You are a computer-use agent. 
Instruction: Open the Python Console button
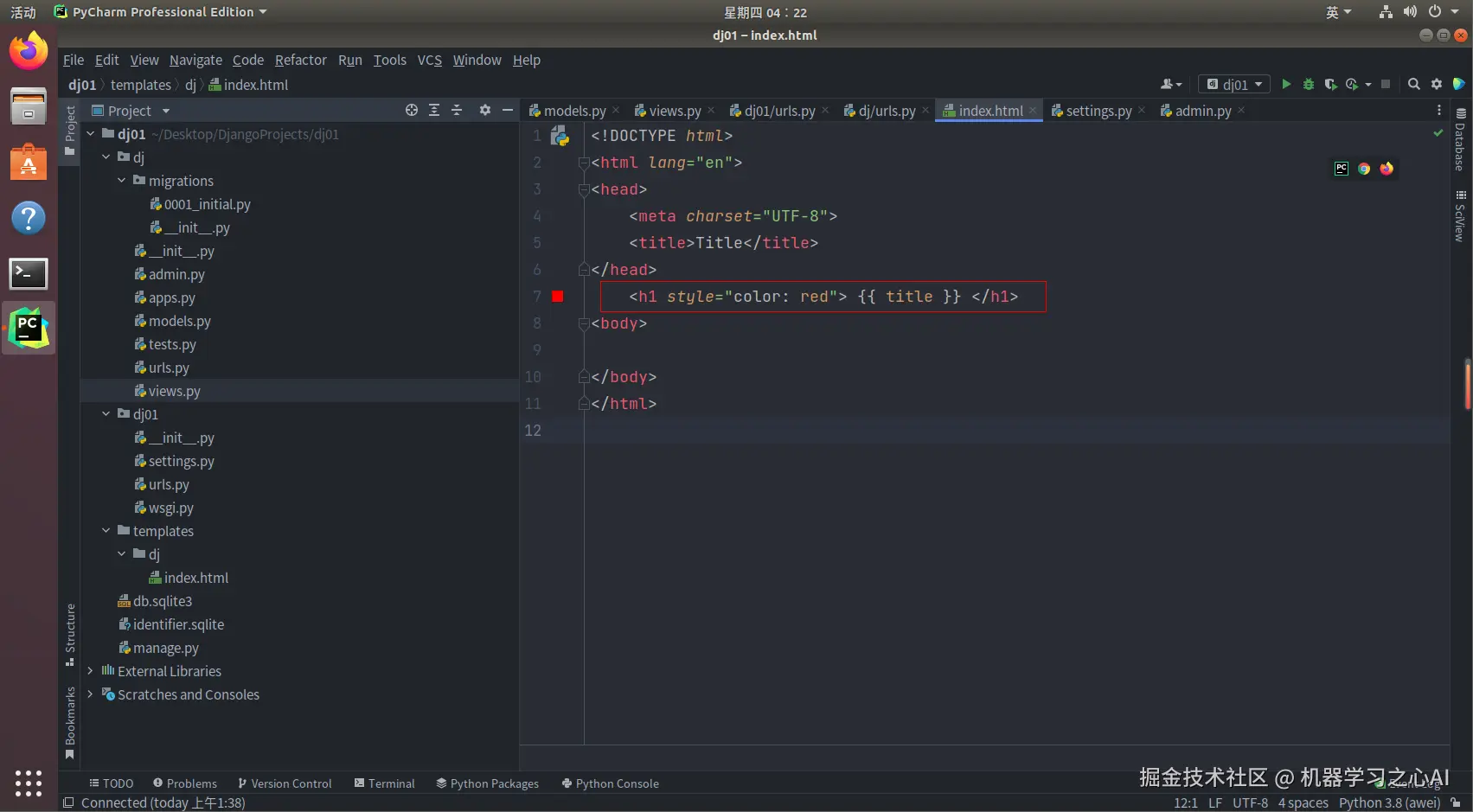610,783
